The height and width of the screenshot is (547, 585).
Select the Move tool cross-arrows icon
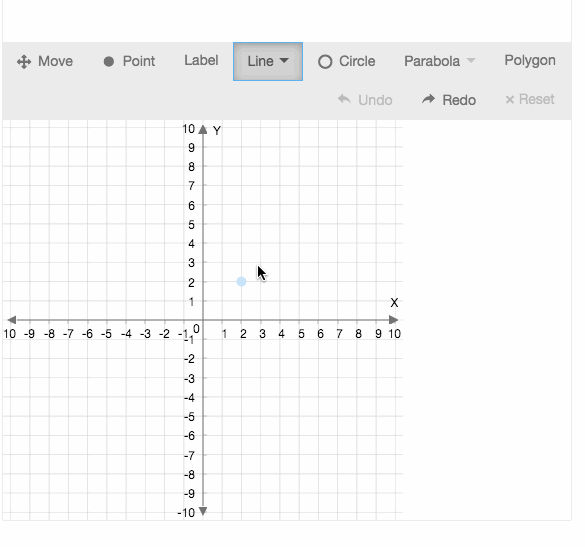tap(24, 62)
